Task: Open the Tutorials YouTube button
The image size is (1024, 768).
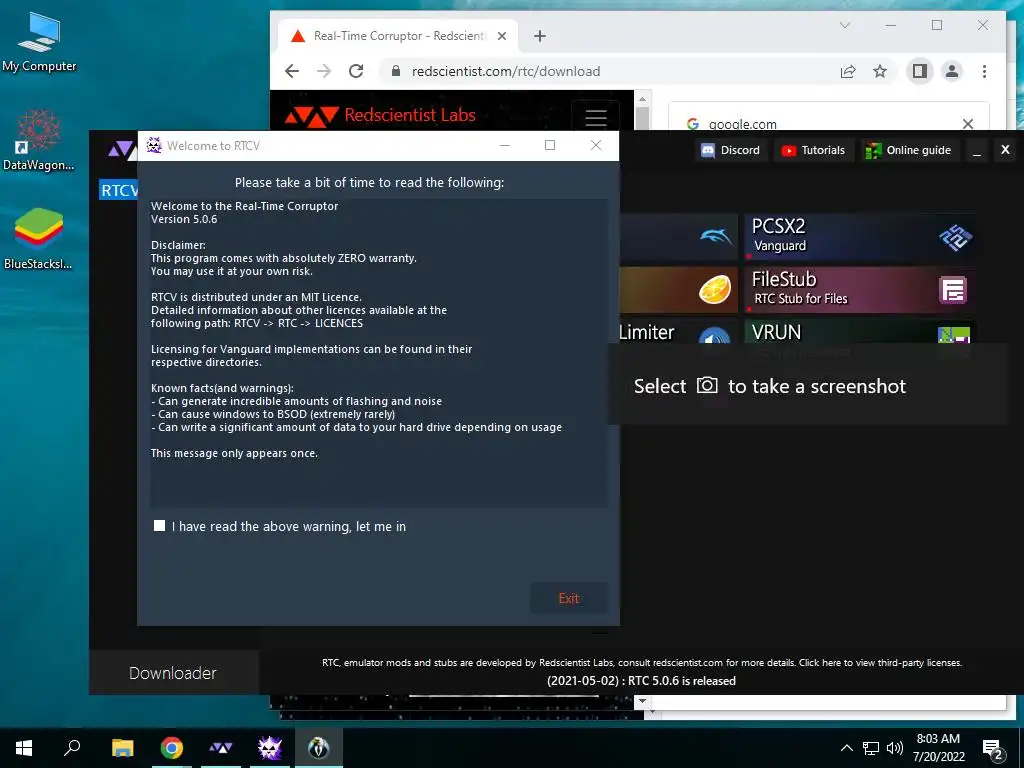Action: (x=813, y=150)
